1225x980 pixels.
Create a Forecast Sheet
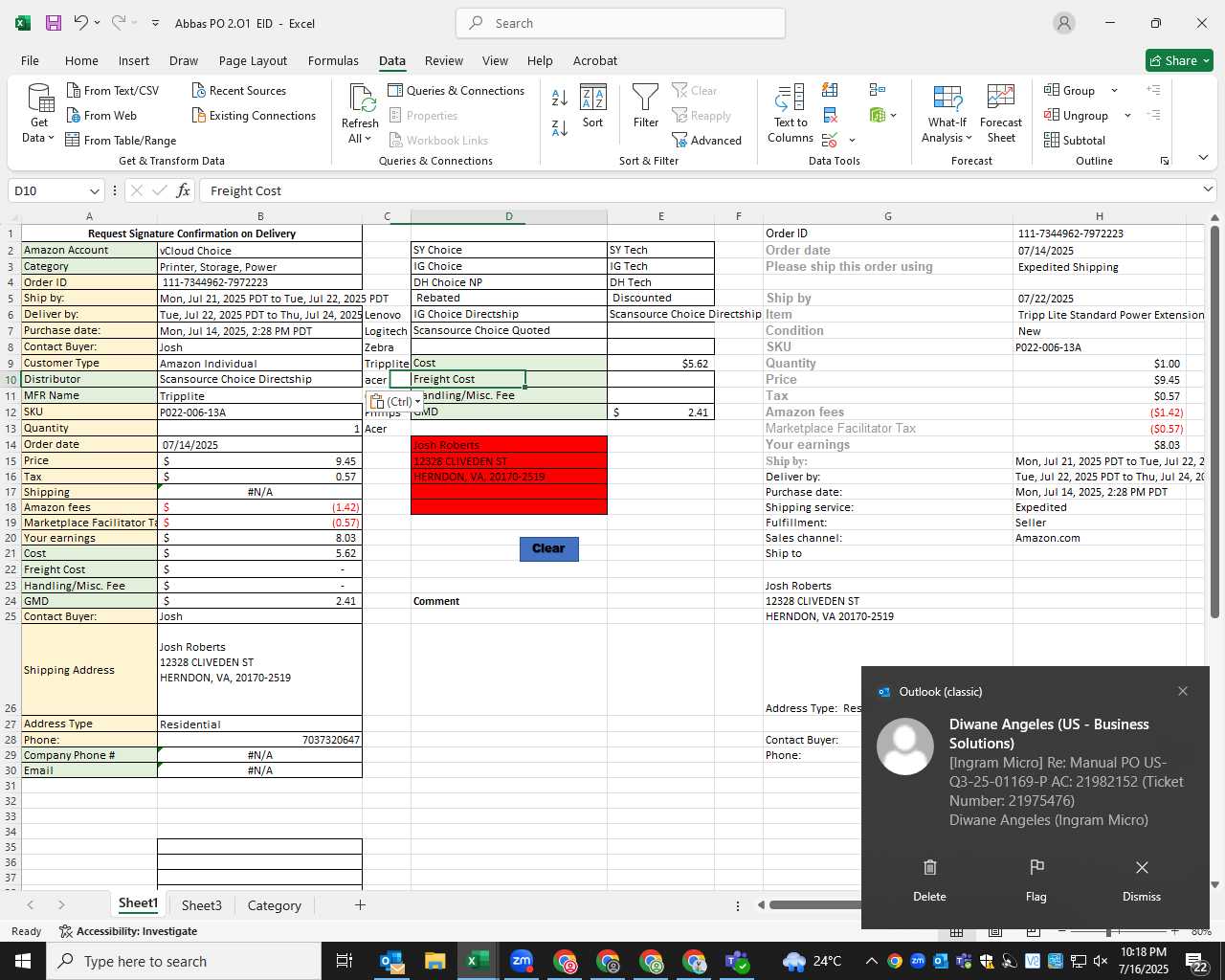coord(1001,114)
